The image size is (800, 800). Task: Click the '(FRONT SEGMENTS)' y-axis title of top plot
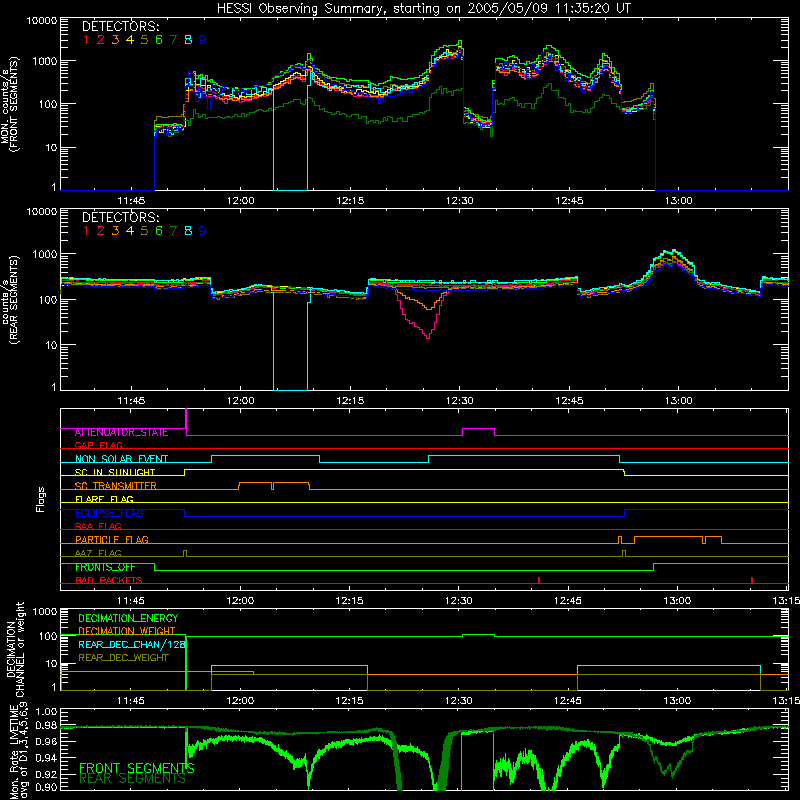pyautogui.click(x=15, y=104)
